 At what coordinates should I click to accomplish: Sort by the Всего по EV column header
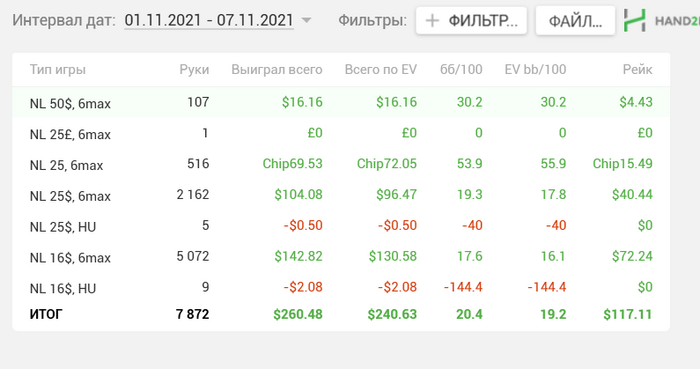coord(381,70)
